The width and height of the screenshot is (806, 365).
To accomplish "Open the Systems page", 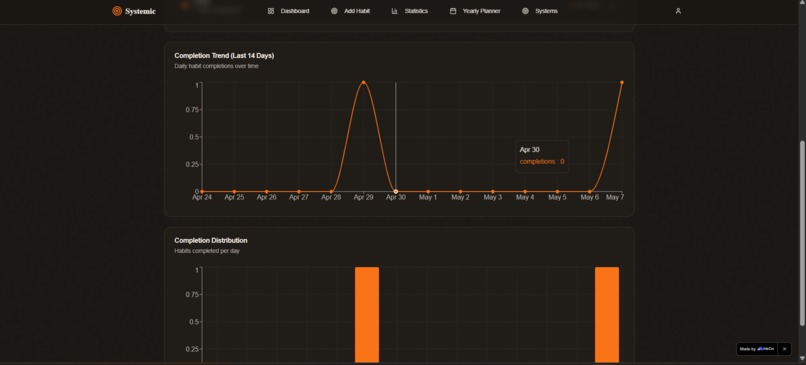I will [x=546, y=11].
